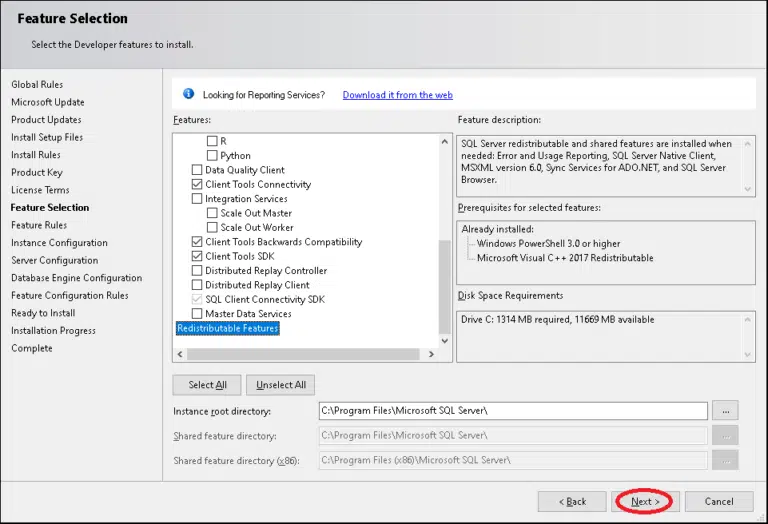This screenshot has width=768, height=524.
Task: Enable Distributed Replay Client checkbox
Action: [x=197, y=285]
